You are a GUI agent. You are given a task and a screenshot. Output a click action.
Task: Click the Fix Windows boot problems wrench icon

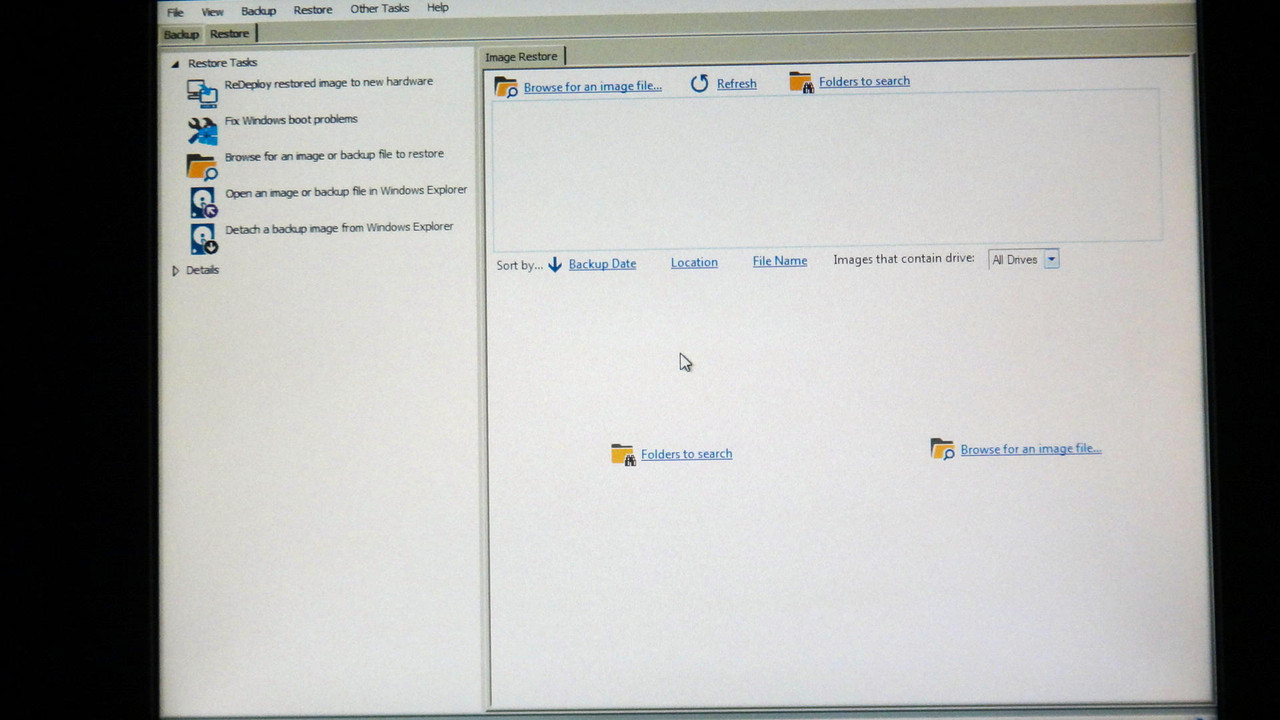point(202,130)
